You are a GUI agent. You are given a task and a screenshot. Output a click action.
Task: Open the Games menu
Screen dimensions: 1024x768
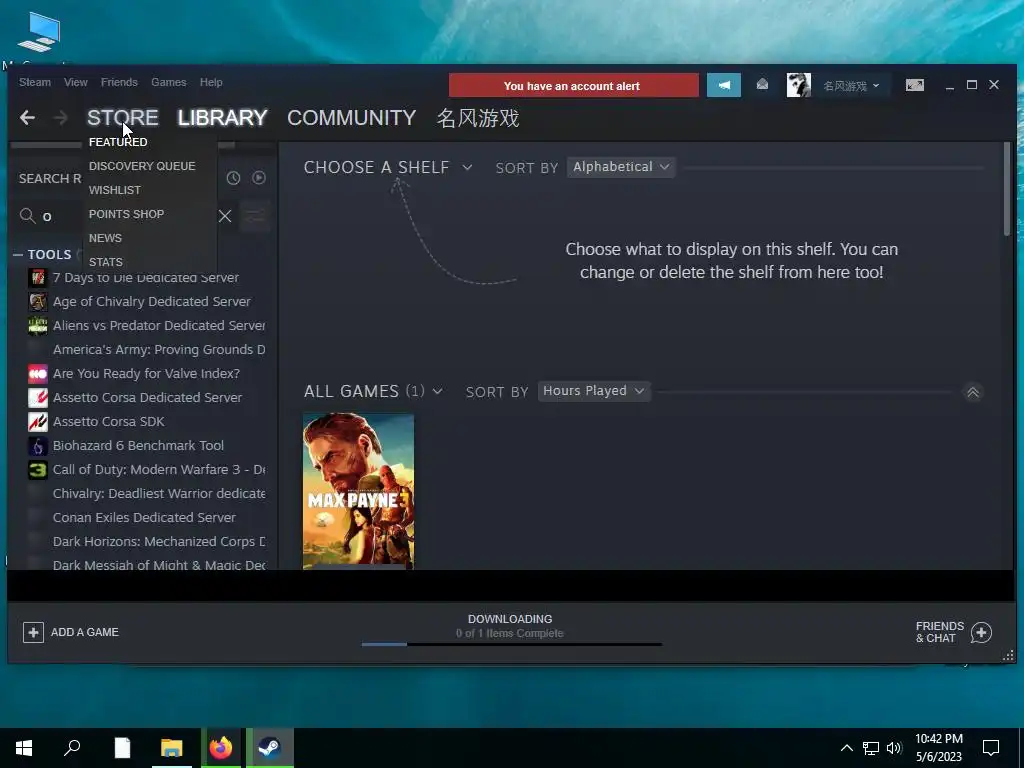pyautogui.click(x=168, y=82)
